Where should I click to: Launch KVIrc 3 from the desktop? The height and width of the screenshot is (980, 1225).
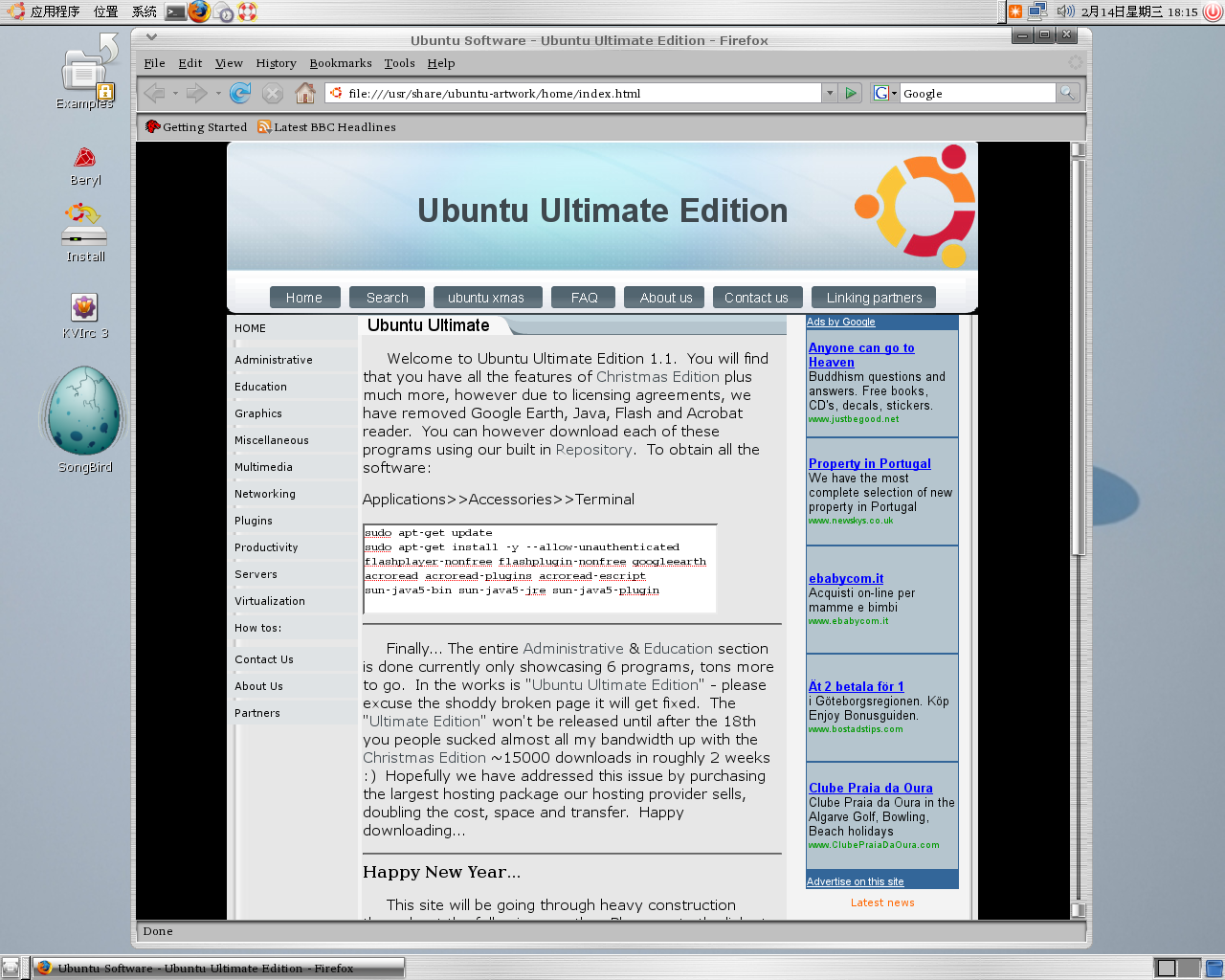(85, 316)
